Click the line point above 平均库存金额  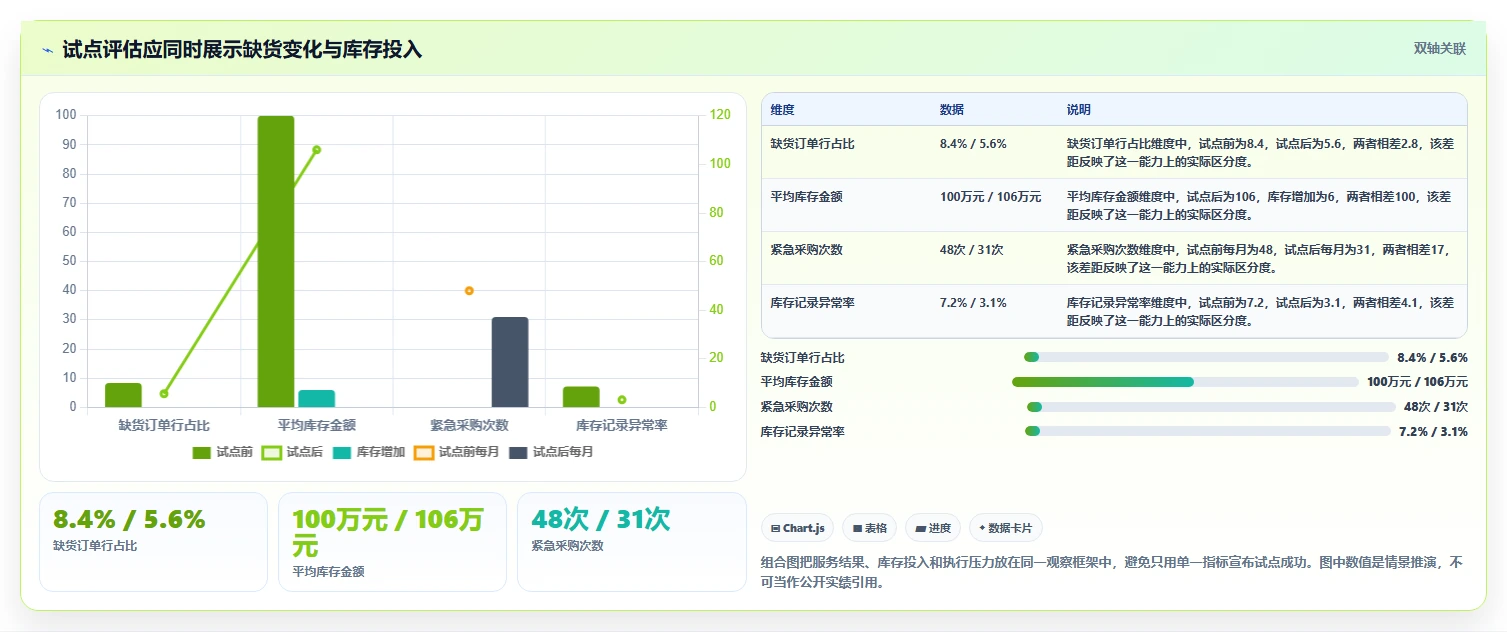click(x=316, y=150)
